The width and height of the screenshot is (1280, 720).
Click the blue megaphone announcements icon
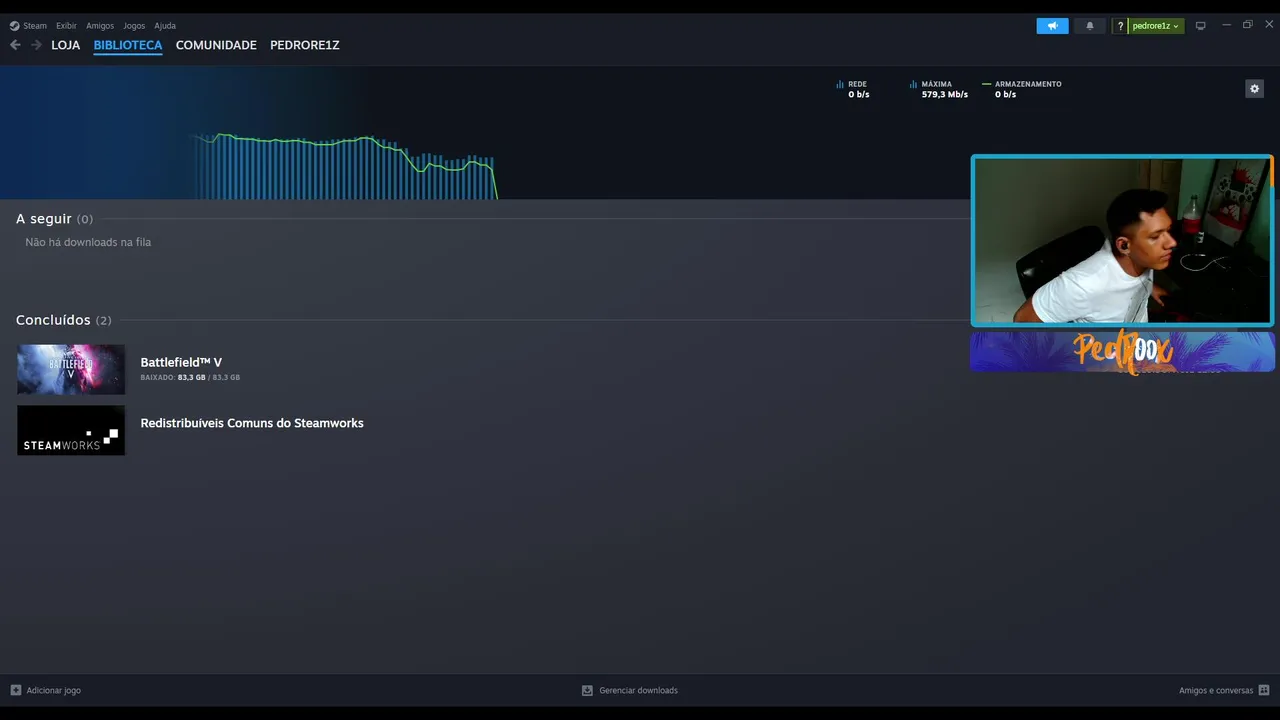(1052, 26)
